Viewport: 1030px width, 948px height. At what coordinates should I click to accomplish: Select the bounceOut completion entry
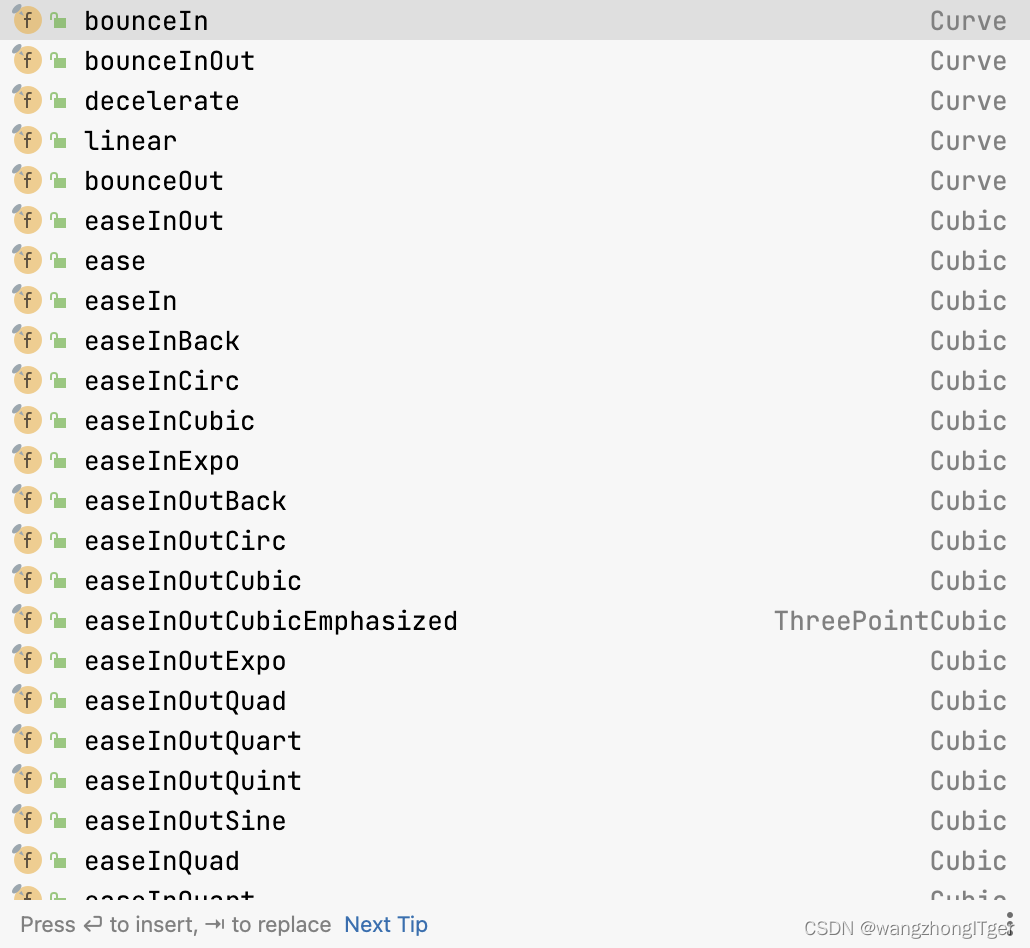point(515,180)
